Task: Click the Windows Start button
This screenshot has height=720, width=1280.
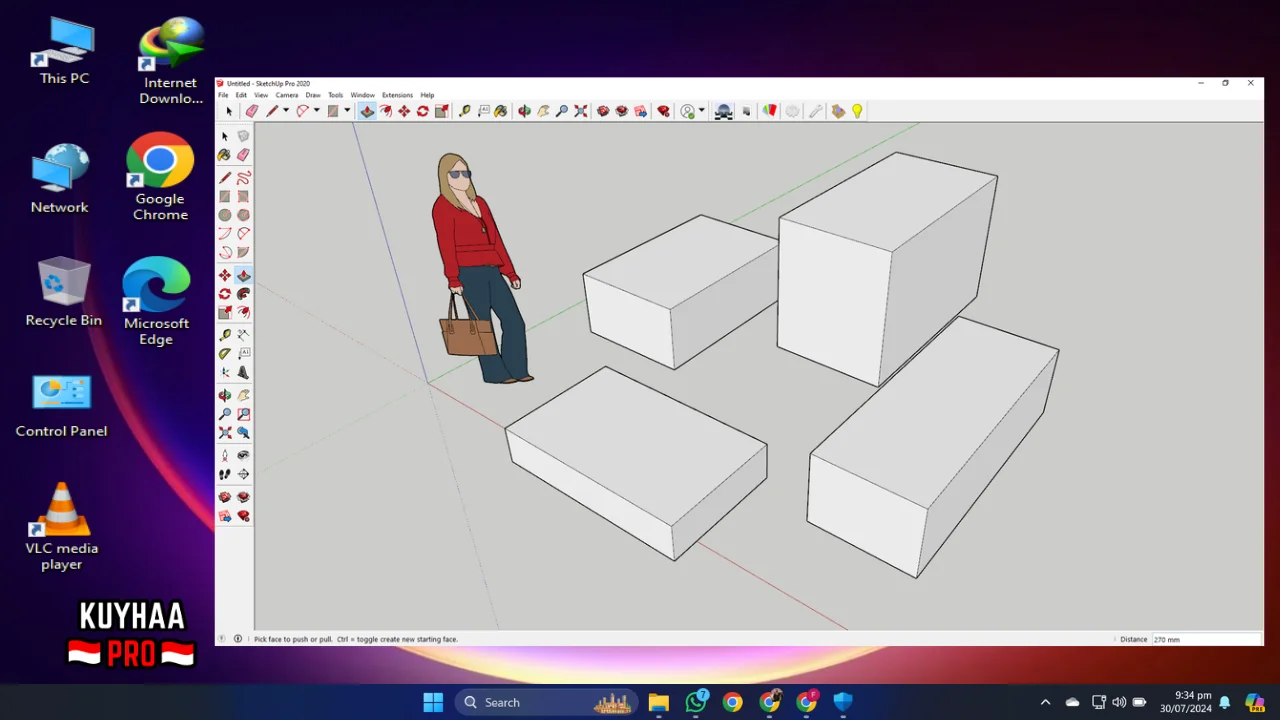Action: [433, 702]
